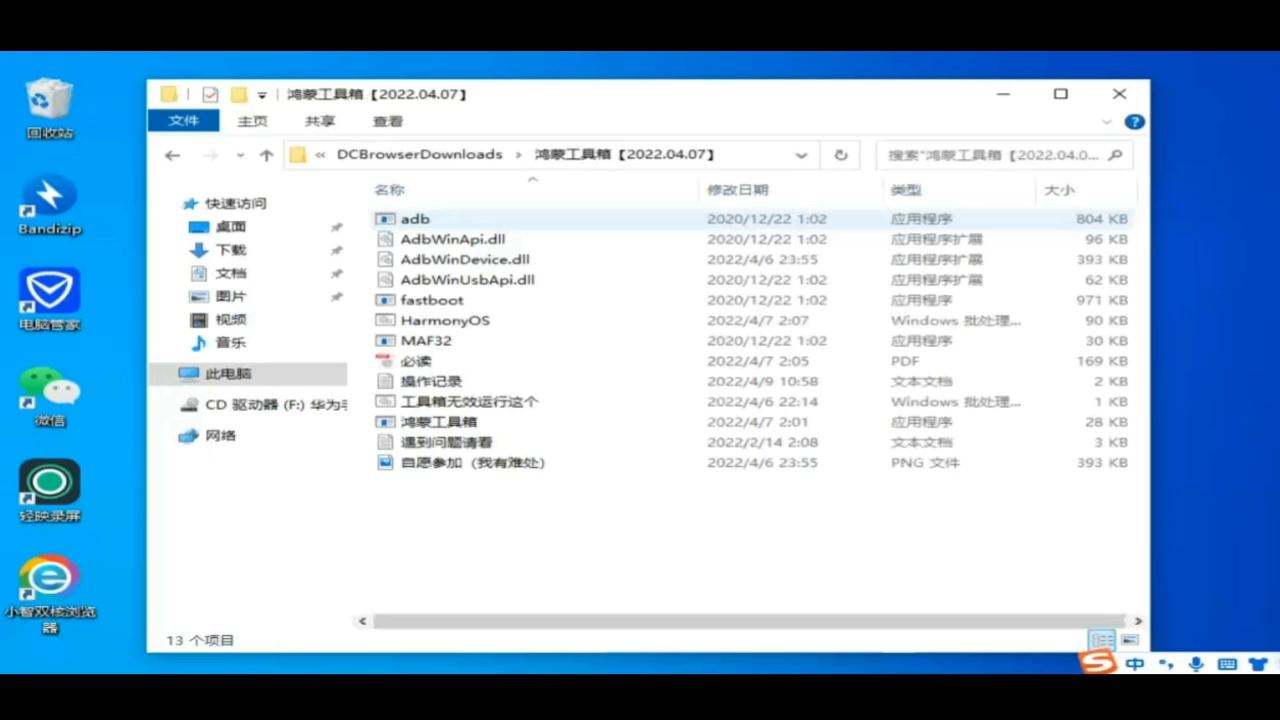Click DCBrowserDownloads in the address path
The image size is (1280, 720).
420,155
